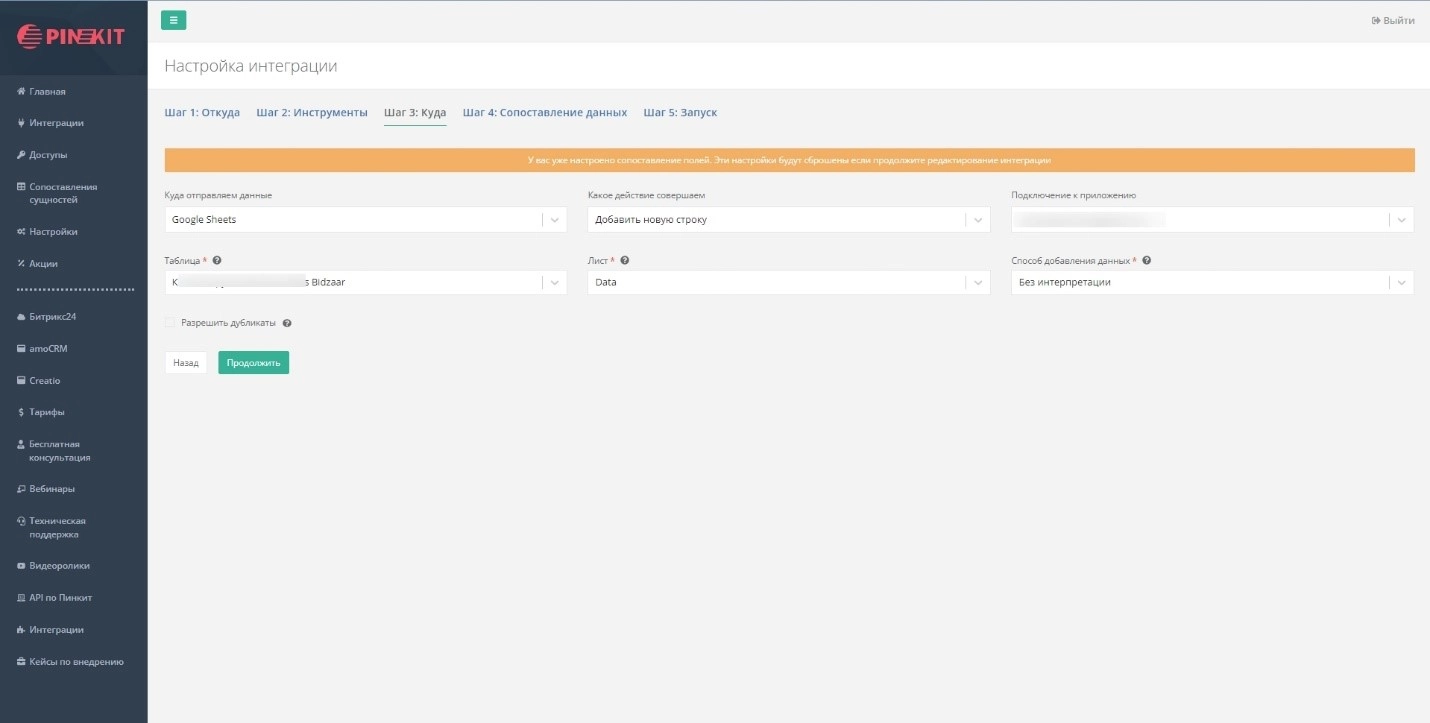1430x723 pixels.
Task: Click the help icon next to Лист
Action: [x=624, y=261]
